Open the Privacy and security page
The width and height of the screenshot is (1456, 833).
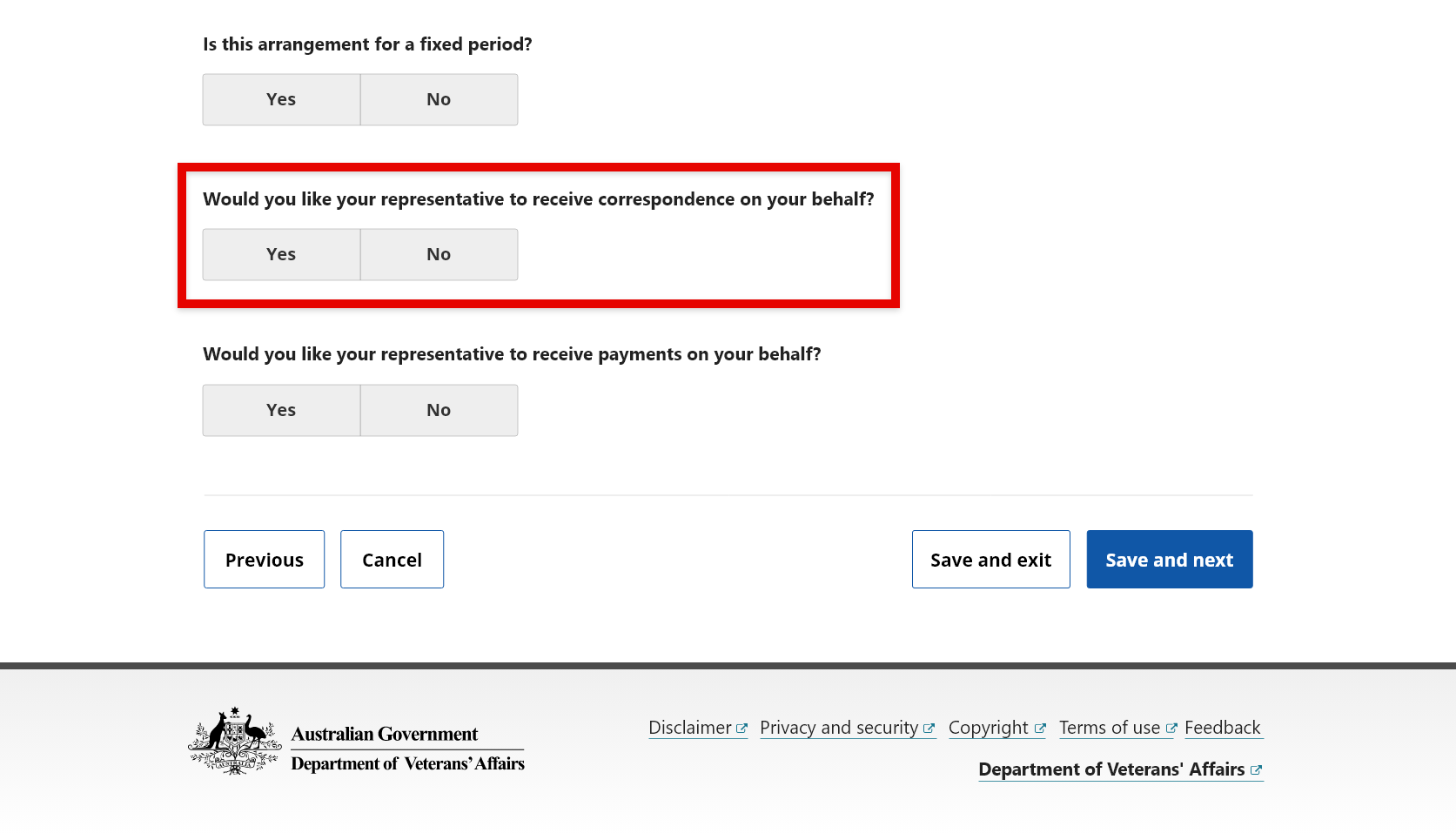pyautogui.click(x=838, y=728)
